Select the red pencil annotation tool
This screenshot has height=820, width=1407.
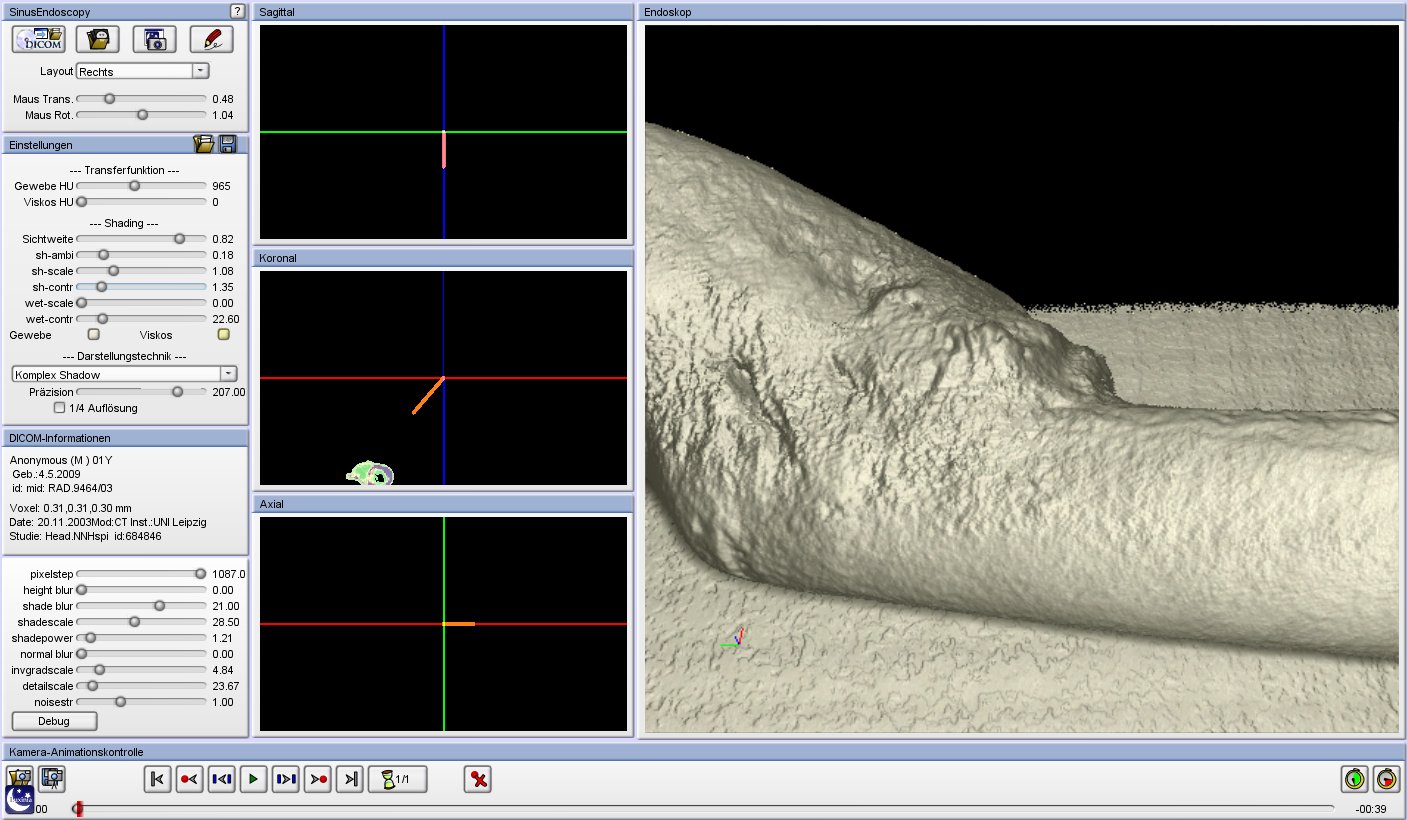(211, 40)
